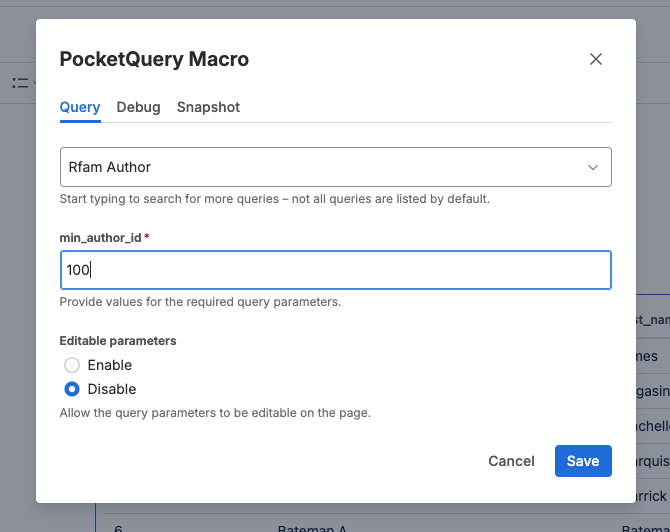
Task: Click row number 6 in background table
Action: point(118,527)
